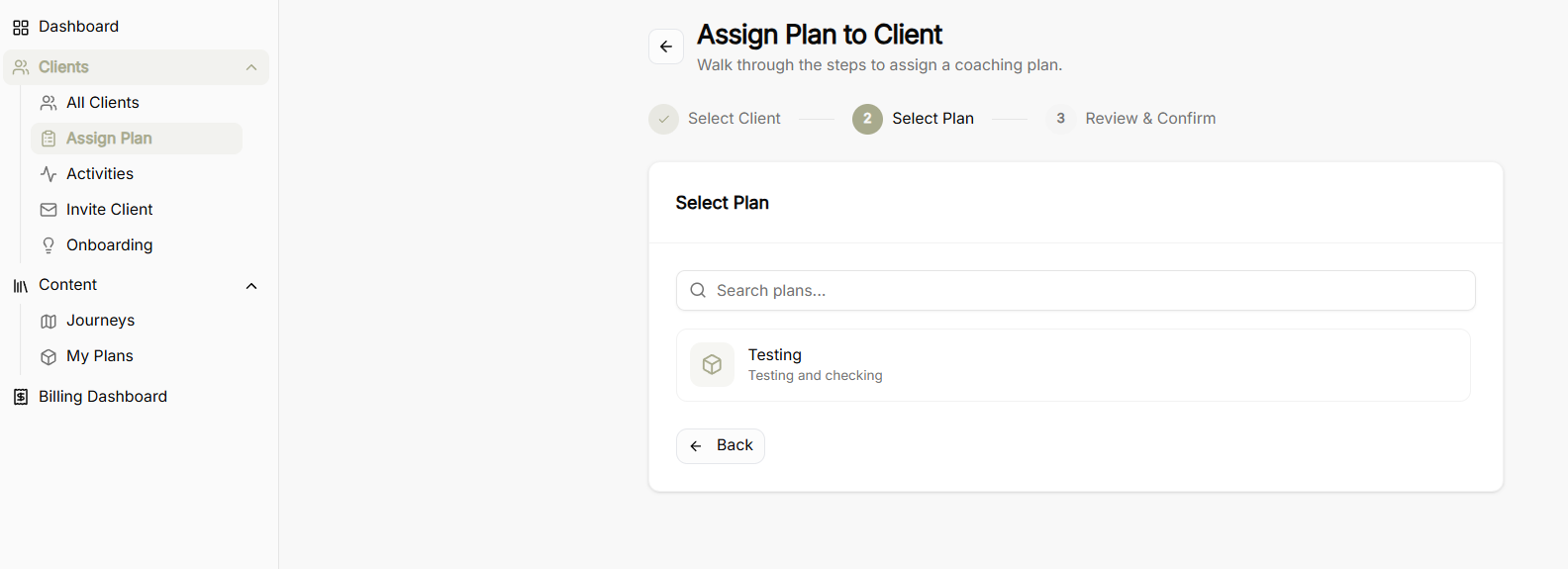Screen dimensions: 1568x569
Task: Click the step 2 circle
Action: 867,119
